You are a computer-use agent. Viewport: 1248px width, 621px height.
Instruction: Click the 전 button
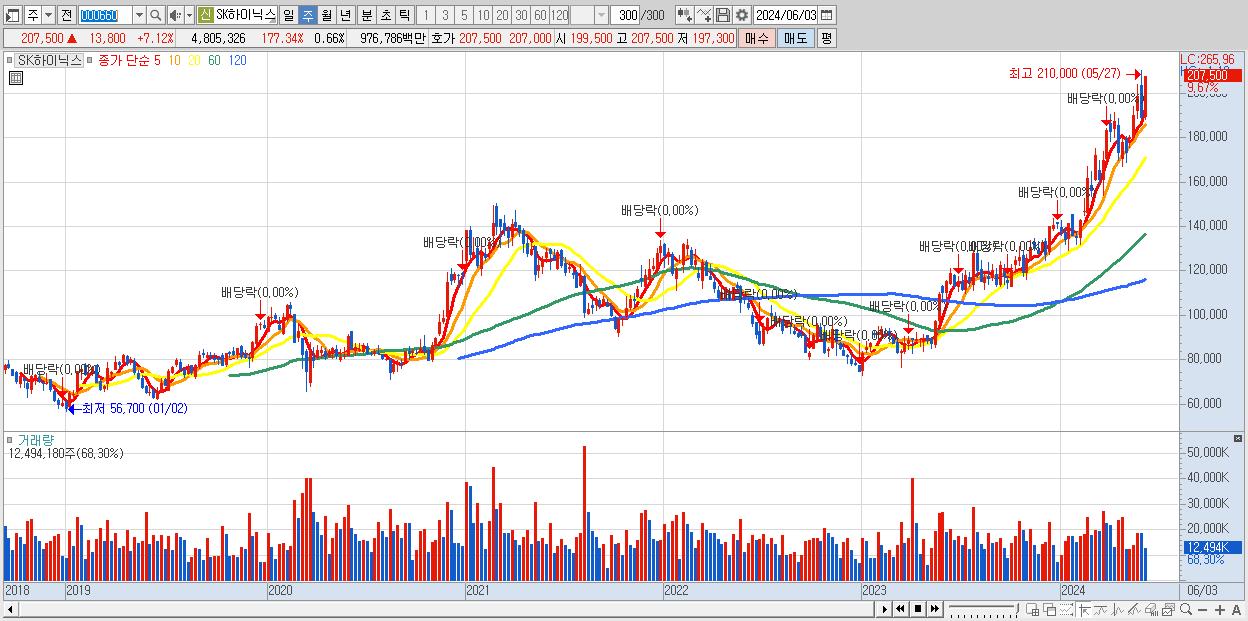click(67, 15)
